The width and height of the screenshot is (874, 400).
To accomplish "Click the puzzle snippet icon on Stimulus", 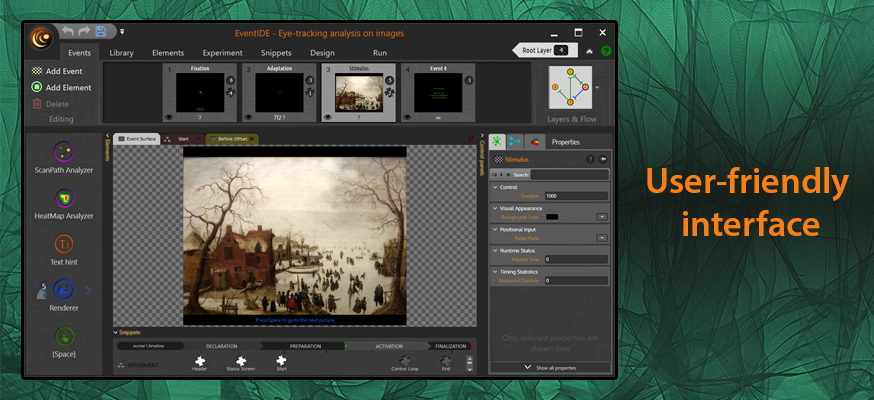I will [x=390, y=92].
